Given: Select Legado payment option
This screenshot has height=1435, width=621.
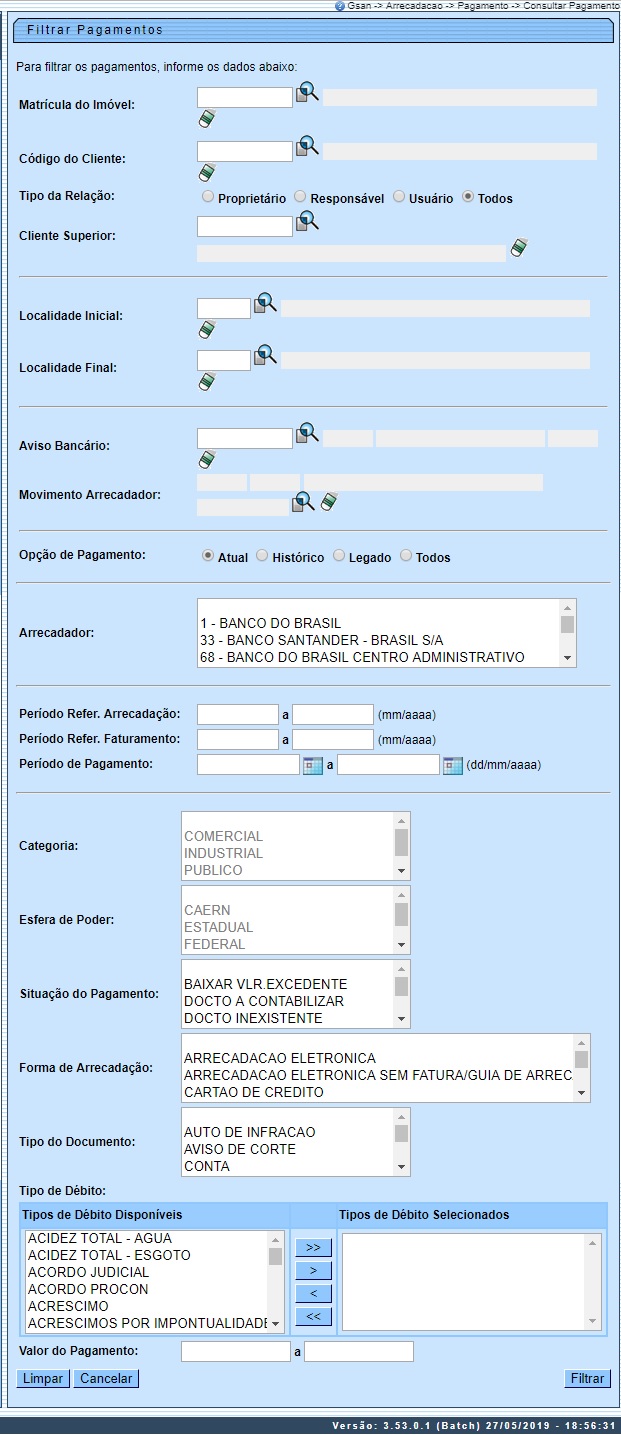Looking at the screenshot, I should [x=339, y=556].
